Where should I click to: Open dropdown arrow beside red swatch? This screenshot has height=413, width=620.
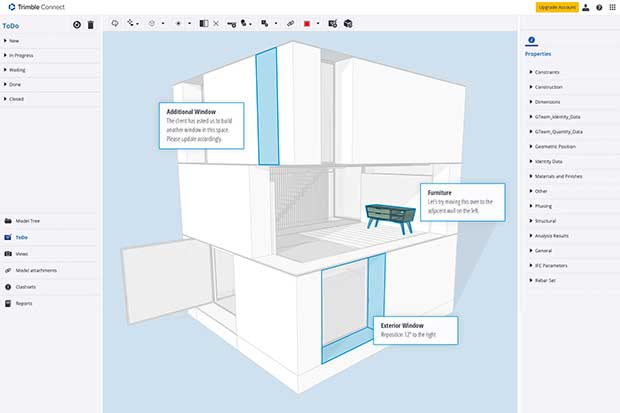(318, 24)
